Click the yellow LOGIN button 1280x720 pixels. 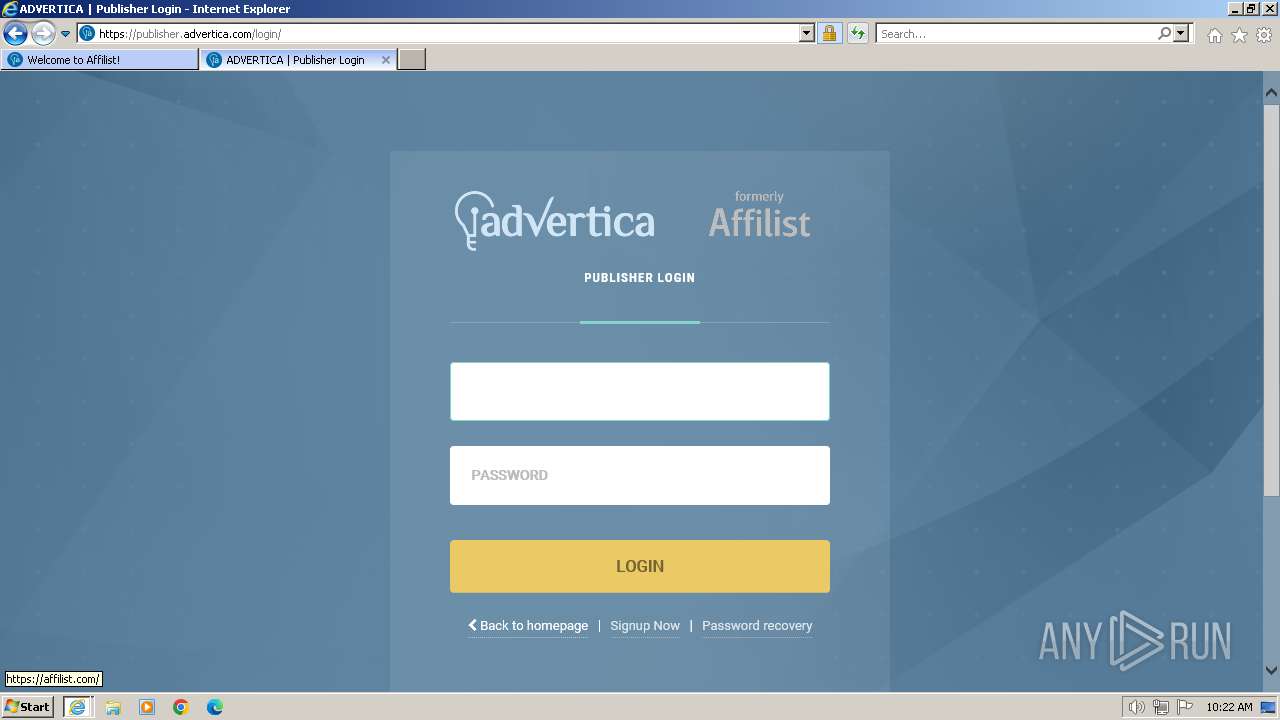point(640,566)
